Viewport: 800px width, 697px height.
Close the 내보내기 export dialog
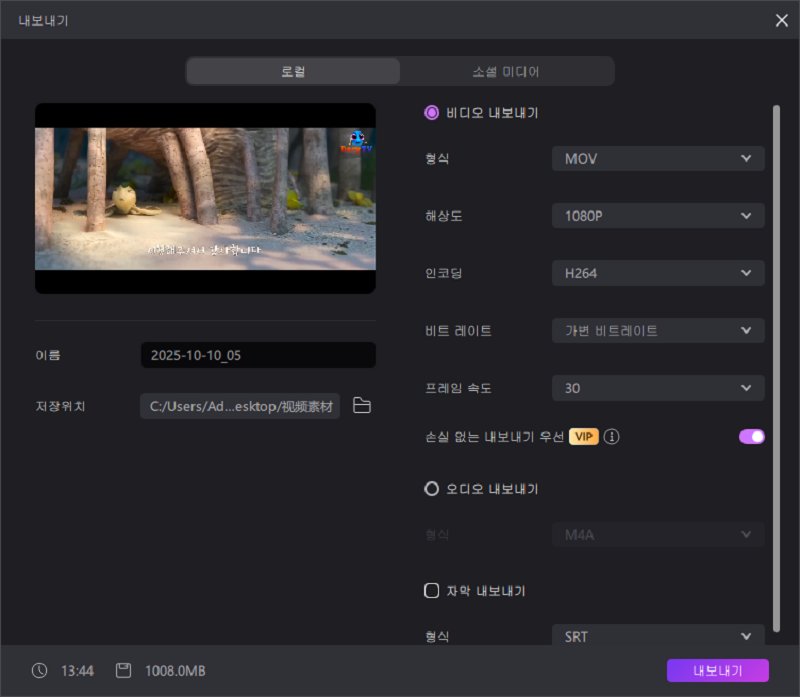coord(781,20)
